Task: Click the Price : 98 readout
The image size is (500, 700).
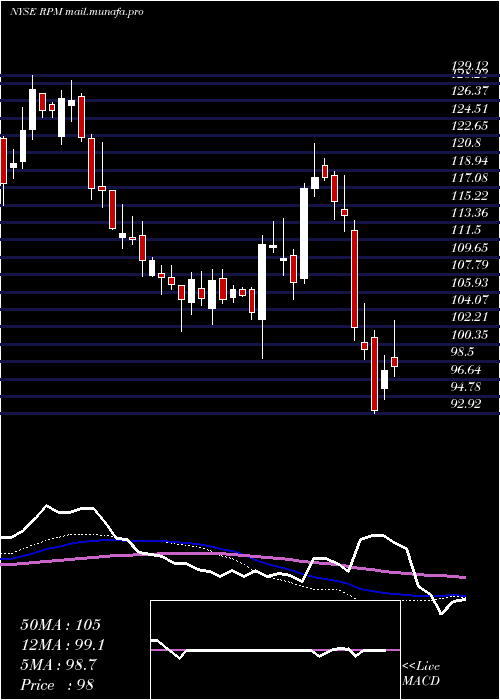Action: point(57,685)
